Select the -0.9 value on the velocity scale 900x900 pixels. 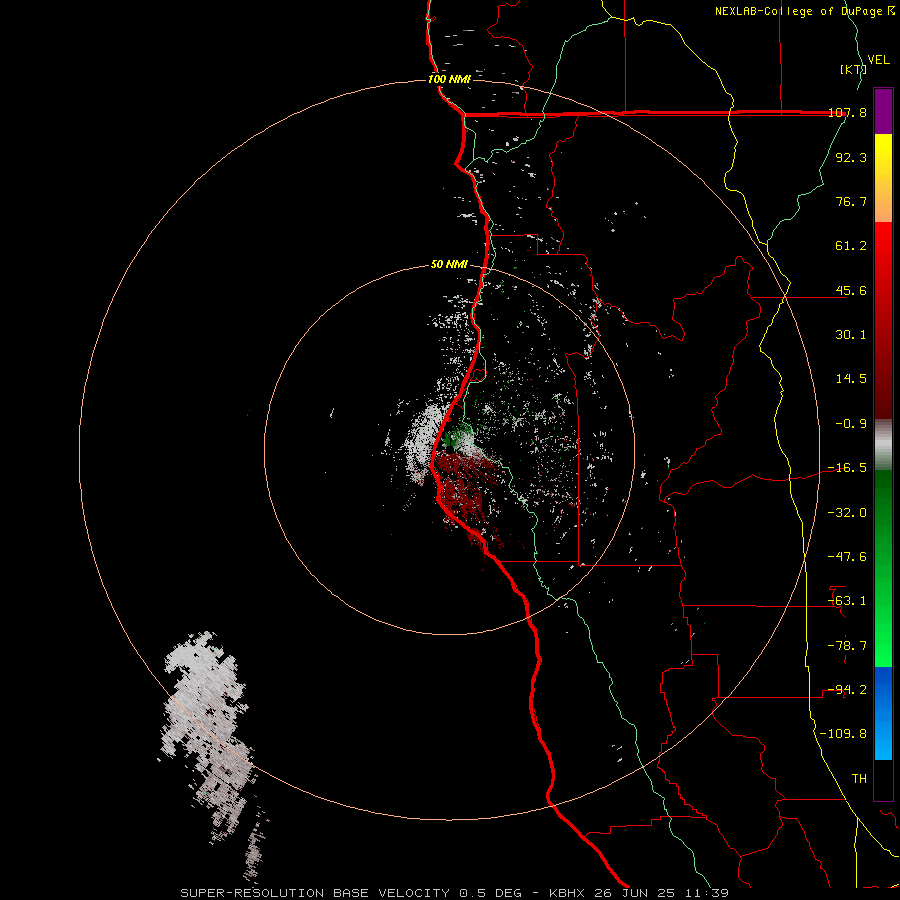coord(851,424)
